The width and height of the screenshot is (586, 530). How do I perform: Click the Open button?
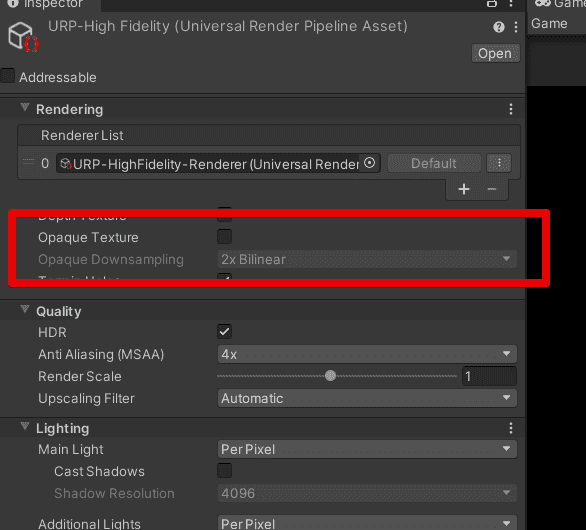coord(495,53)
